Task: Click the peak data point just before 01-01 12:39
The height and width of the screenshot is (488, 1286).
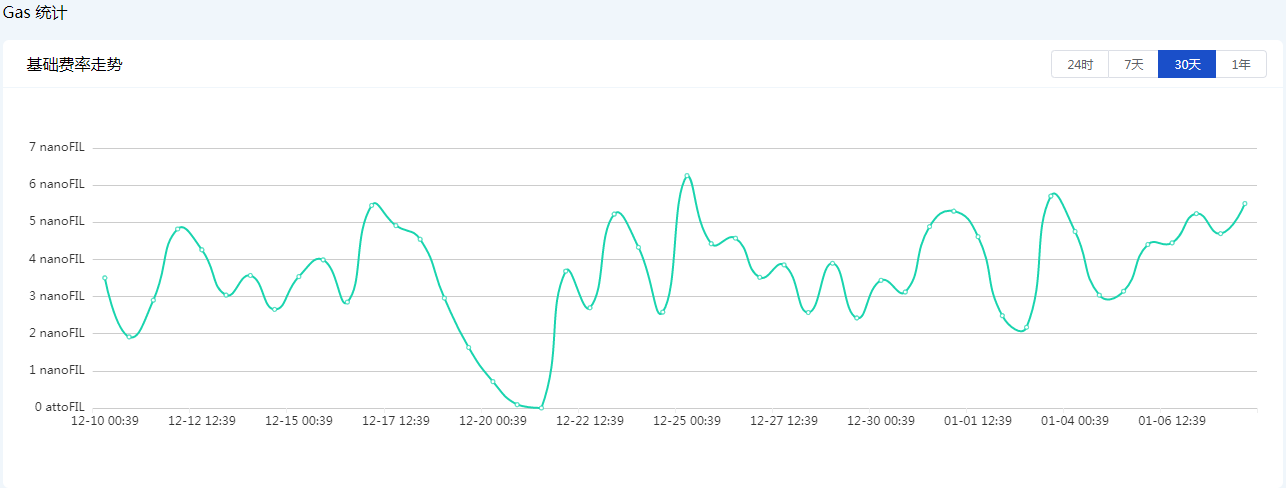Action: pyautogui.click(x=954, y=211)
